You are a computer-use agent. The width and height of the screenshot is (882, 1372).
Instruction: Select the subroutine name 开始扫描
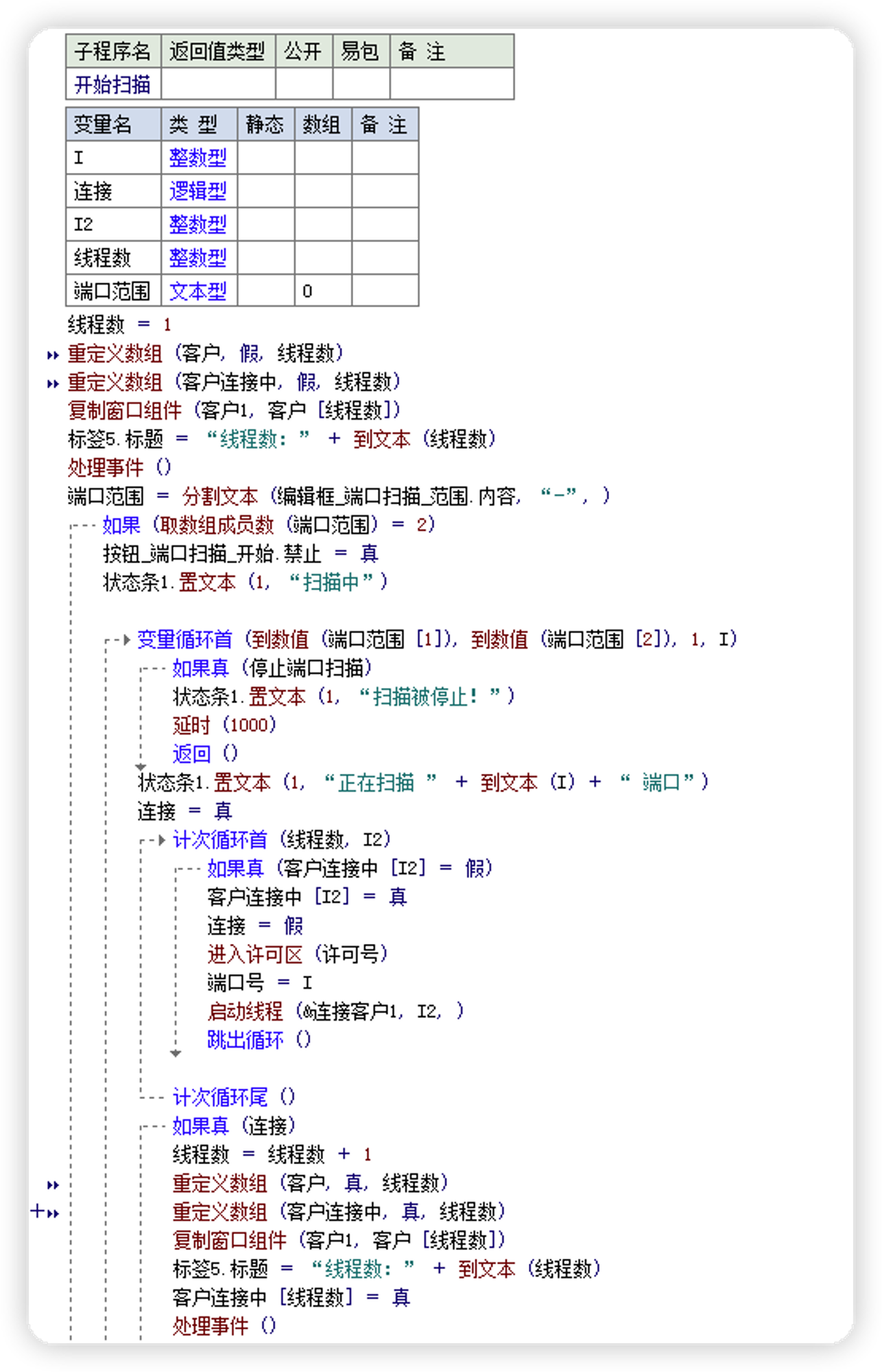(x=112, y=84)
